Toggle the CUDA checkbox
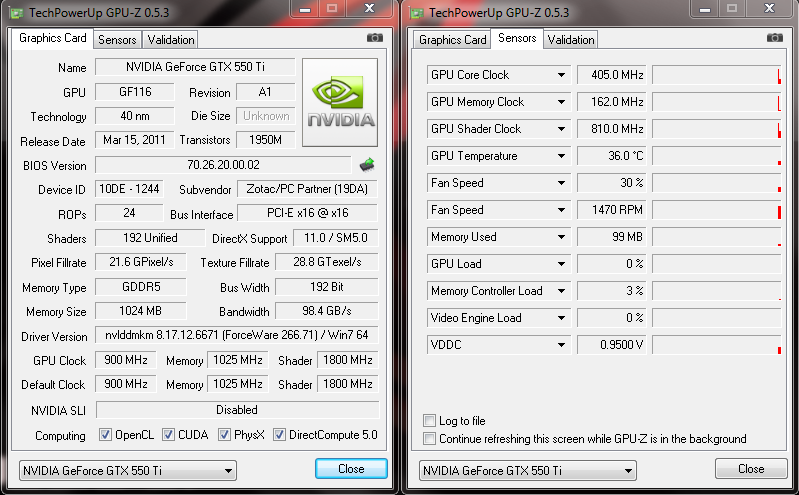 coord(168,435)
